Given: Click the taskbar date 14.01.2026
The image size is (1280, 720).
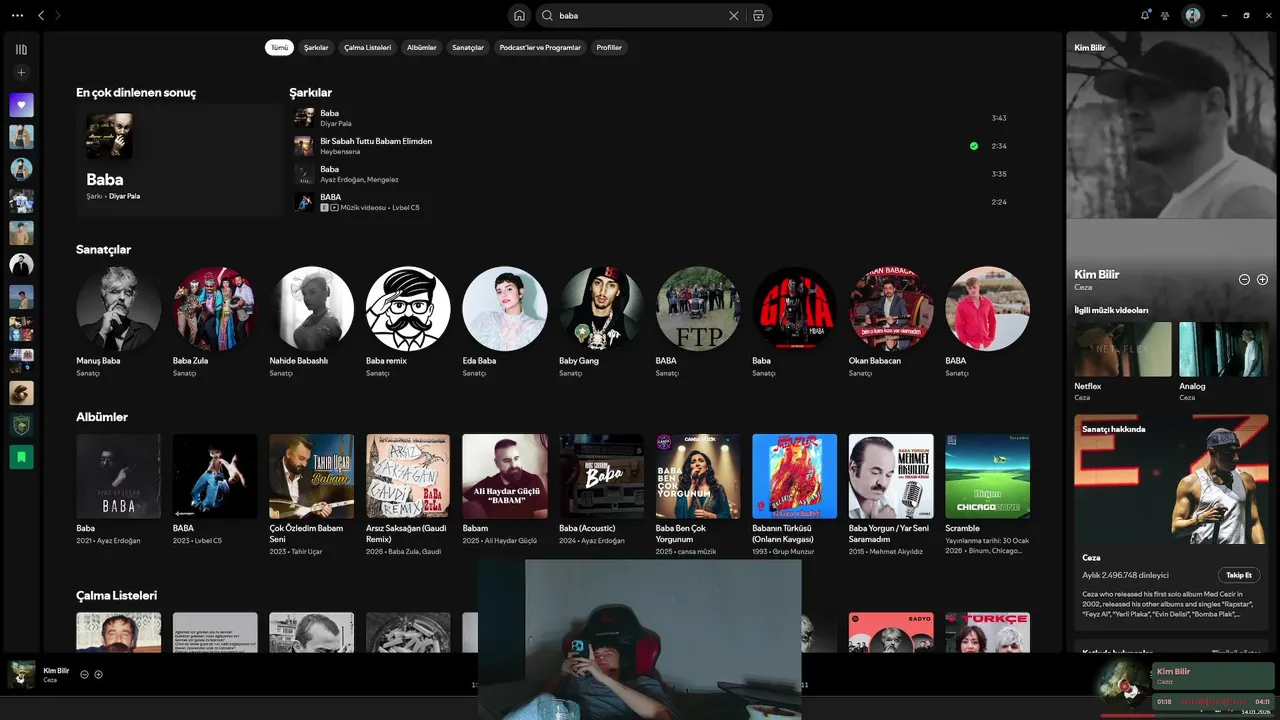Looking at the screenshot, I should [x=1255, y=712].
